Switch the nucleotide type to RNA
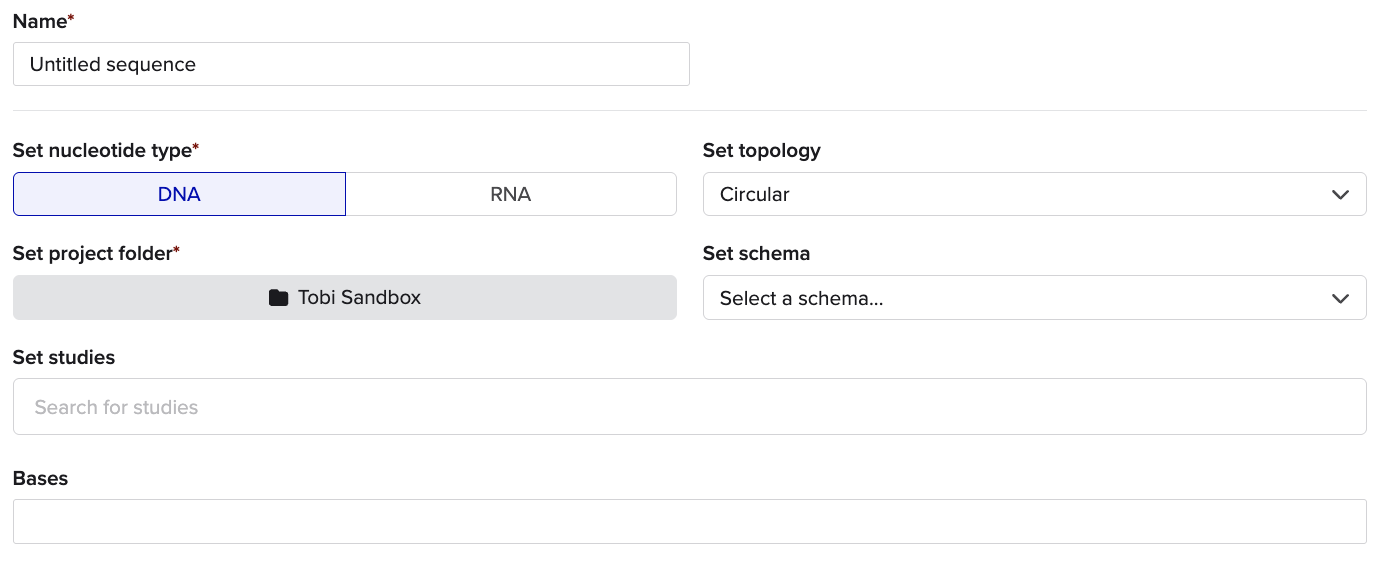Screen dimensions: 1378x564 (510, 195)
